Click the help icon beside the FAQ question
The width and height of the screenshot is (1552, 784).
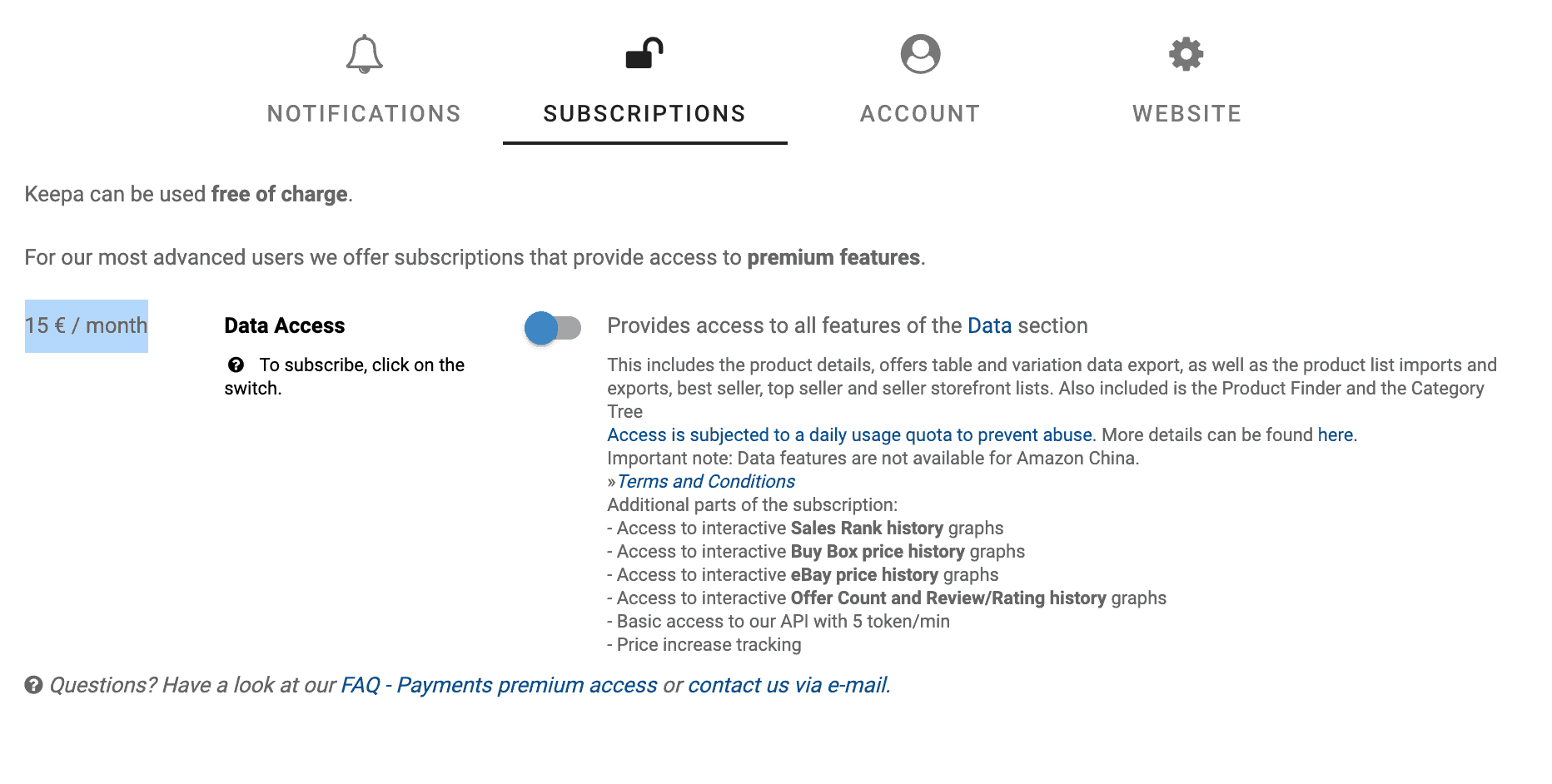coord(32,685)
